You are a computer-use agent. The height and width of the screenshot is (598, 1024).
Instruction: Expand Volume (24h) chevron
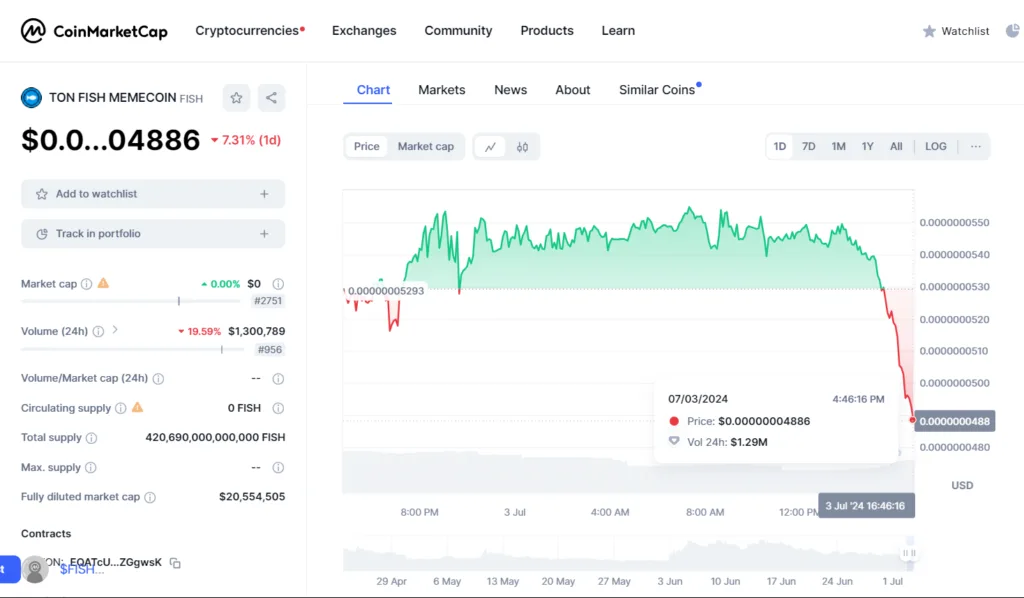(115, 330)
